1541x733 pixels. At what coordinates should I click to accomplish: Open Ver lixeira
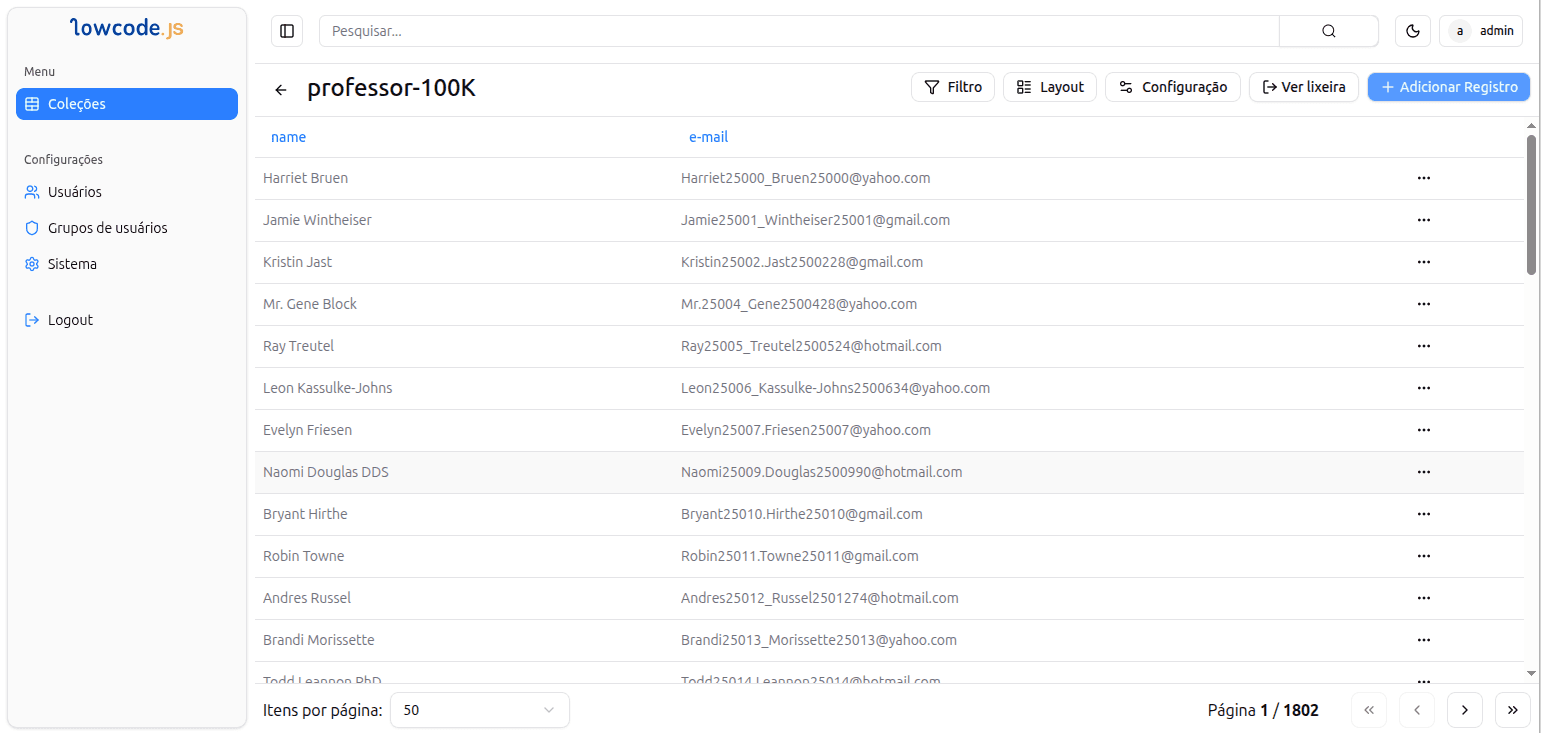click(1303, 87)
